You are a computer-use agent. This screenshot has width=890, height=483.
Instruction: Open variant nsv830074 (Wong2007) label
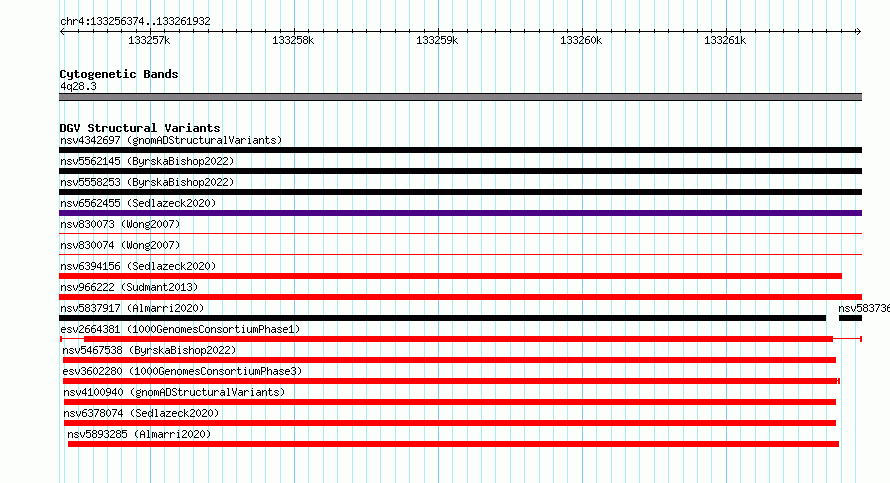(x=120, y=245)
